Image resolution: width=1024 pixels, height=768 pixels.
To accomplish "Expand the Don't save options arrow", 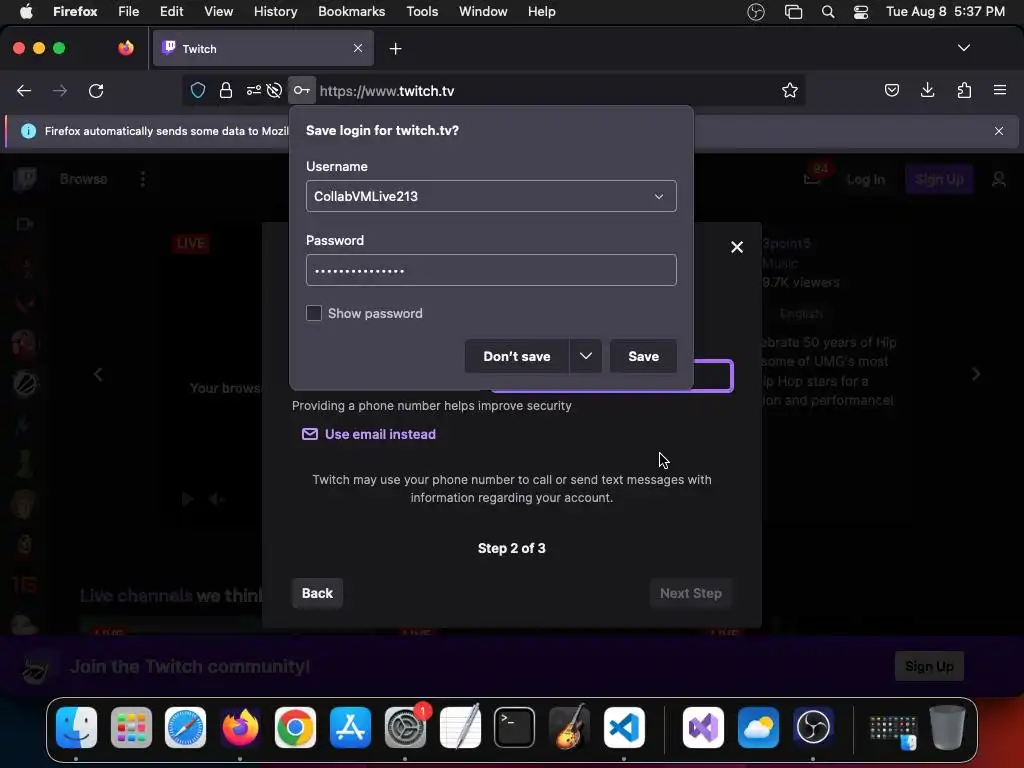I will 586,357.
